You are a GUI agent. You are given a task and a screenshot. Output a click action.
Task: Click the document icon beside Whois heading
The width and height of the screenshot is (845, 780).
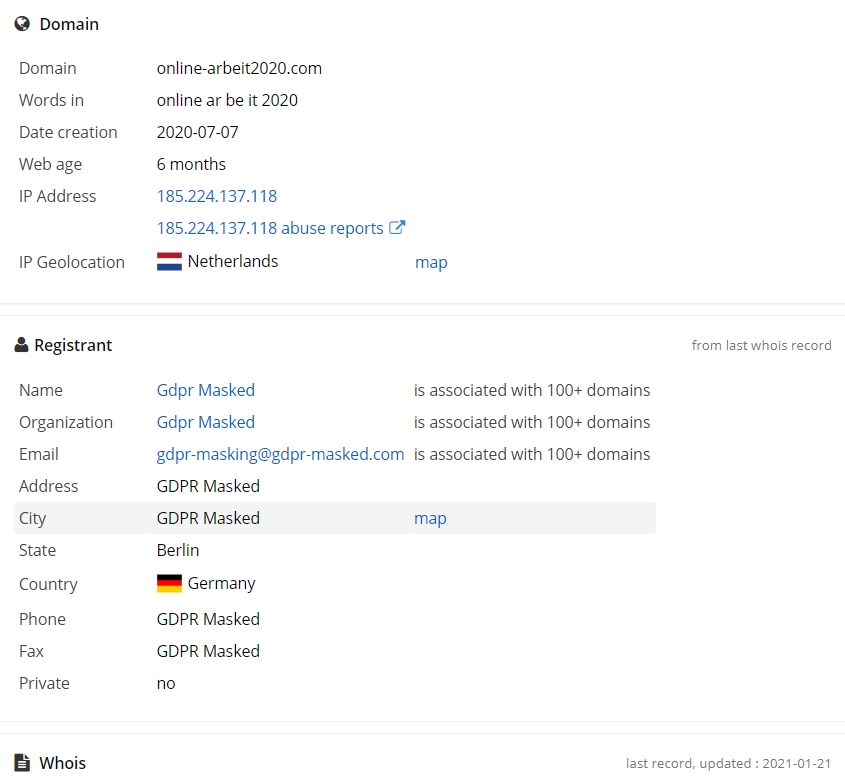(22, 763)
